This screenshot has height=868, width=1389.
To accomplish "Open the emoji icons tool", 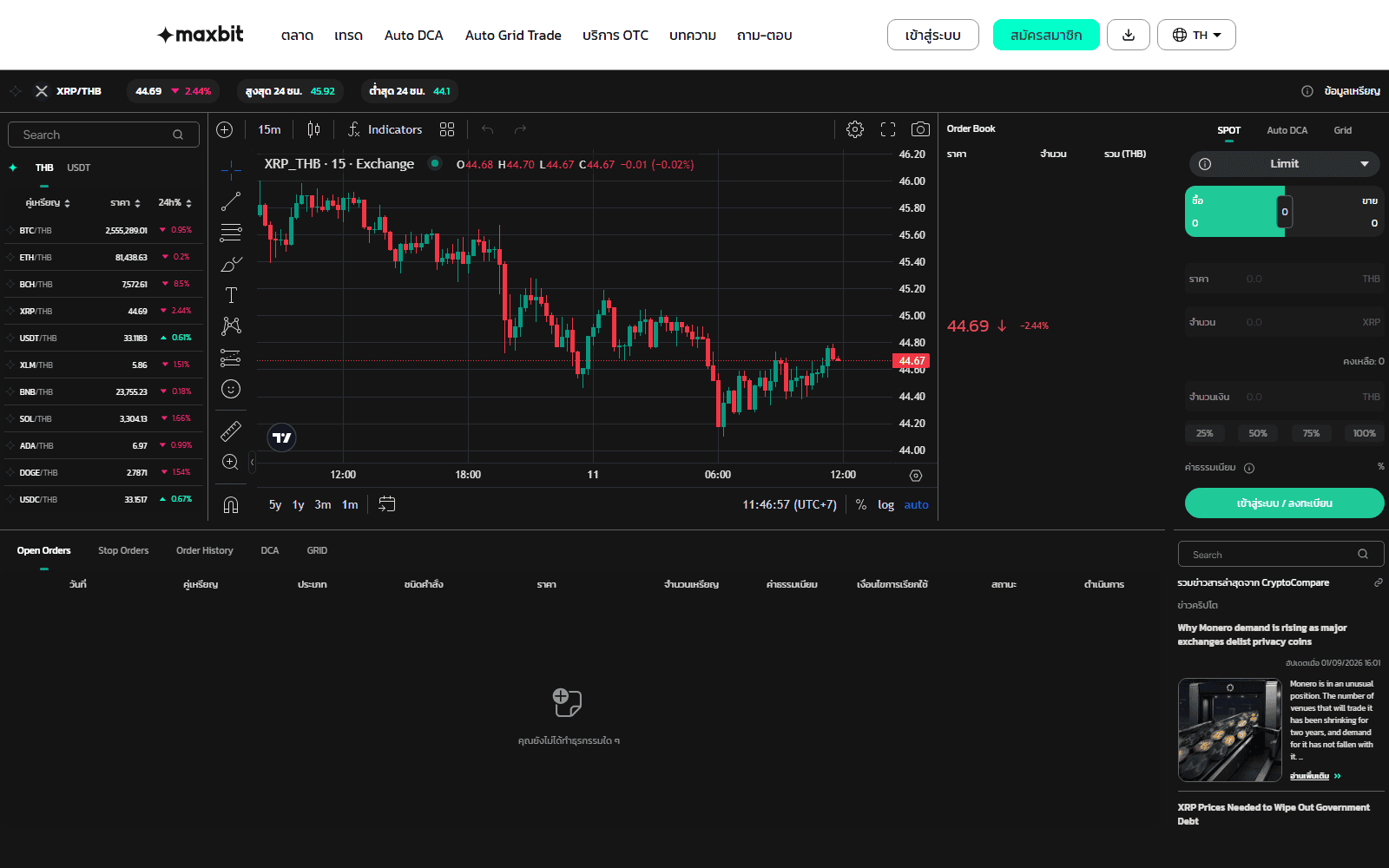I will [x=231, y=389].
